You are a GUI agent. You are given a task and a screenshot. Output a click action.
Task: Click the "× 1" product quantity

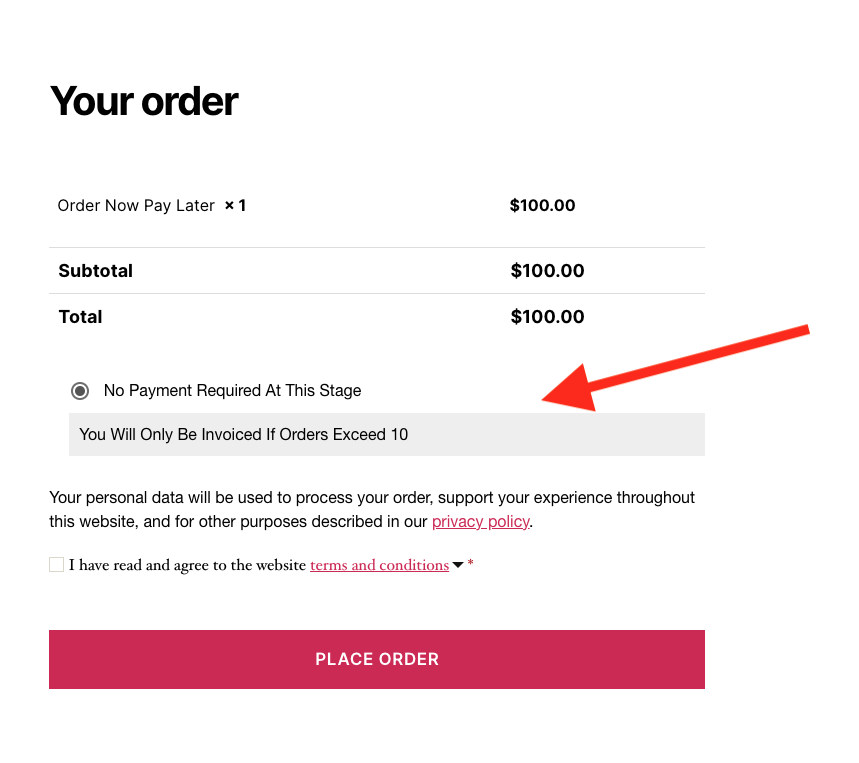235,206
